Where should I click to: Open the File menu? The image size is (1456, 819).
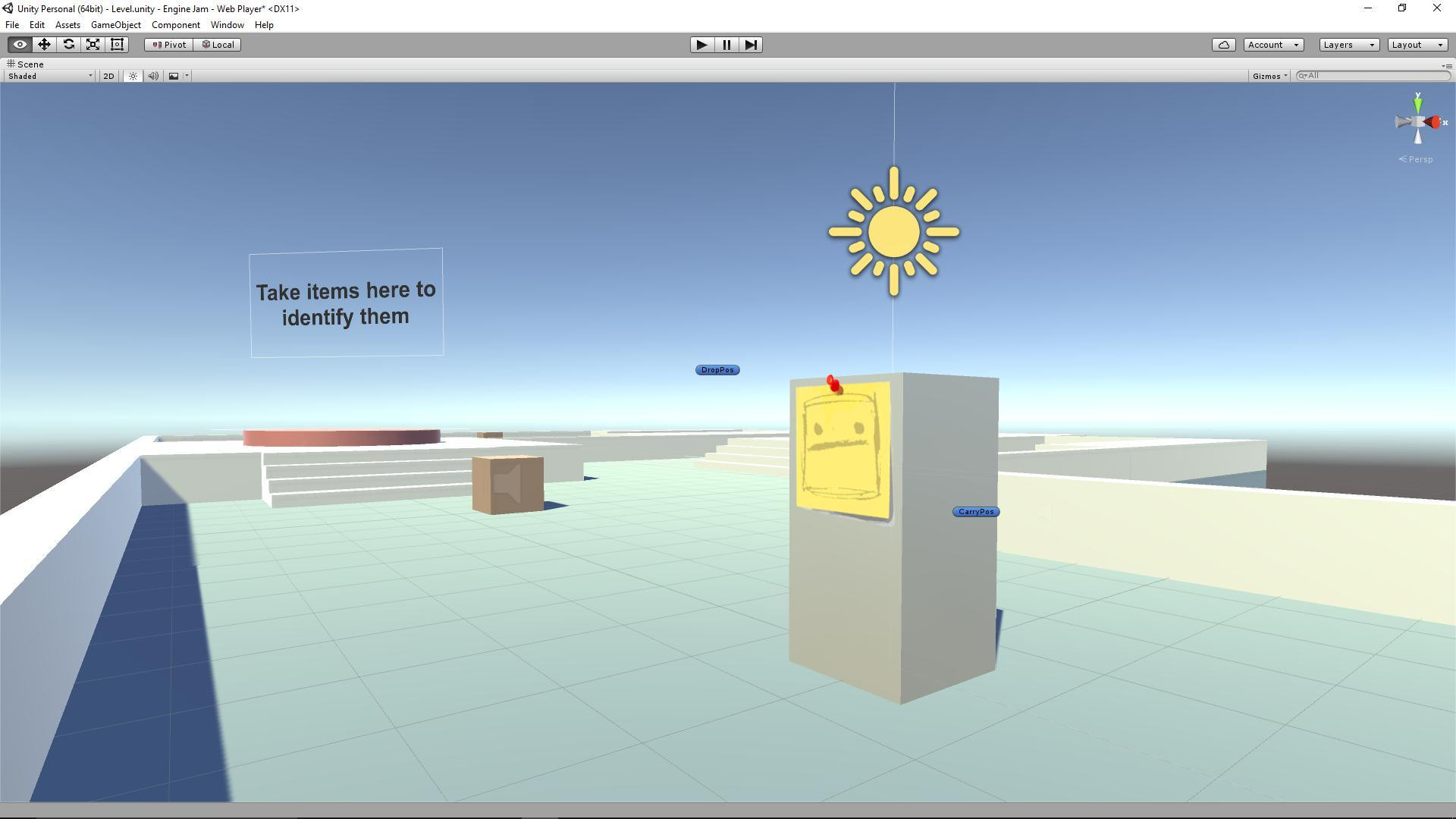coord(12,25)
